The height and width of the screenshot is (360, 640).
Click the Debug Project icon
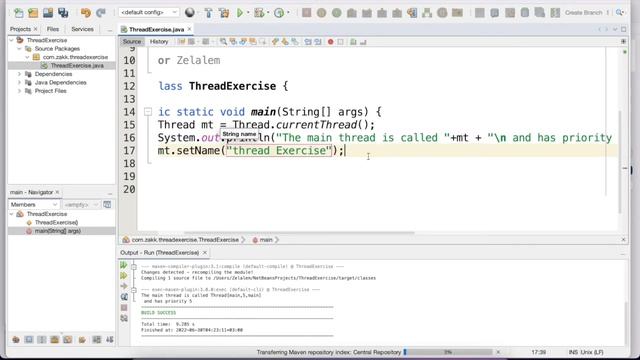pyautogui.click(x=259, y=13)
